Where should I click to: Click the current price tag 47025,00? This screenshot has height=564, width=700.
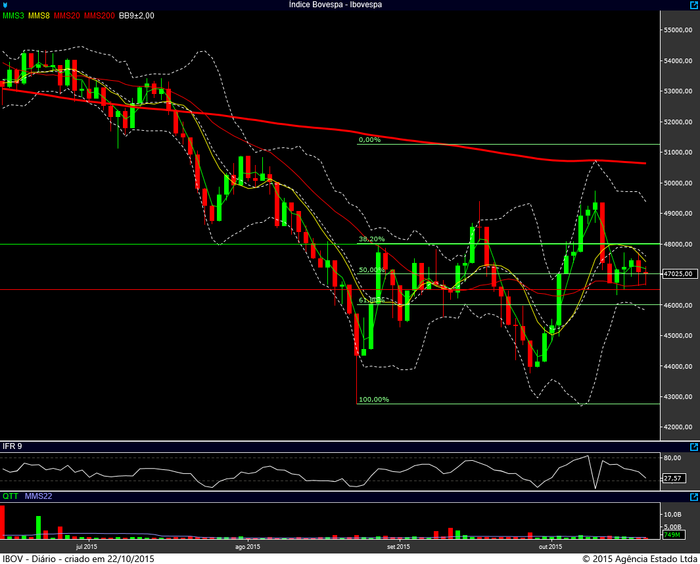(679, 273)
